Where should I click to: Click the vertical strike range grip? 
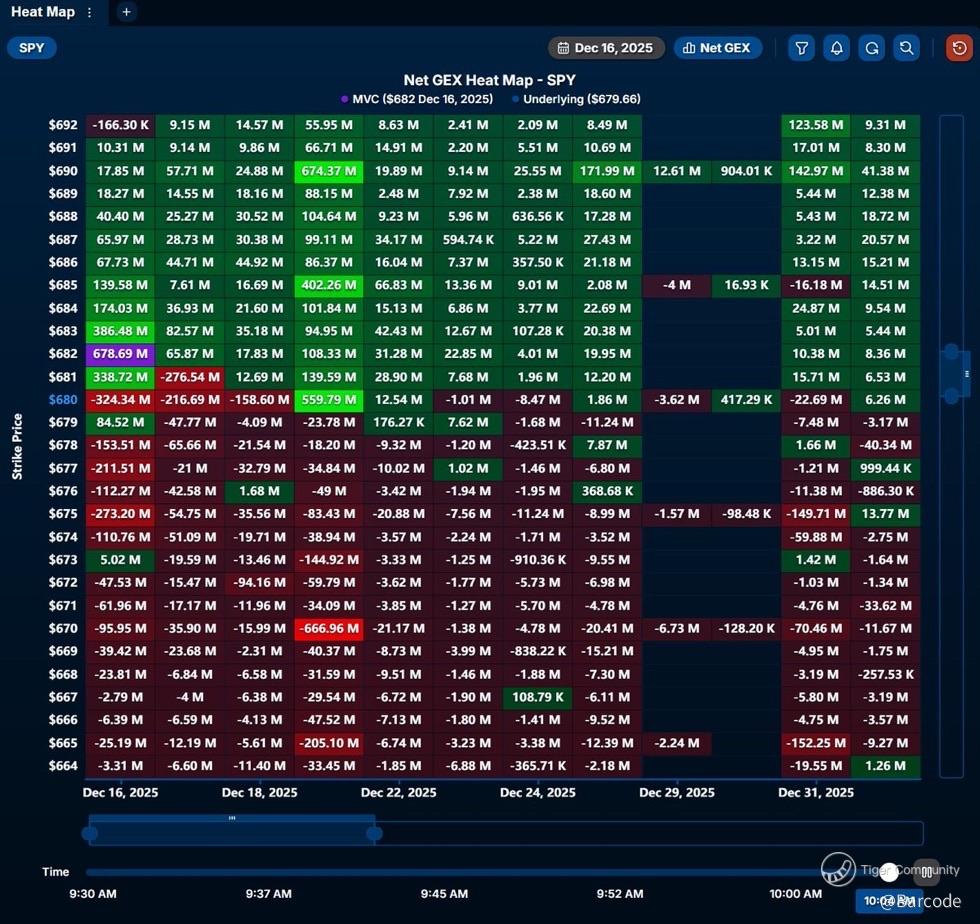[967, 374]
